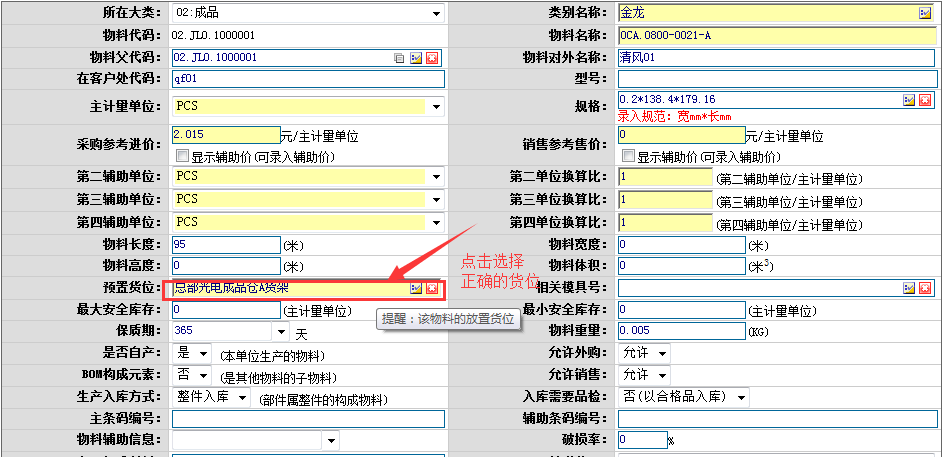Clear 物料父代码 with the red X icon
Screen dimensions: 943x457
pos(432,58)
